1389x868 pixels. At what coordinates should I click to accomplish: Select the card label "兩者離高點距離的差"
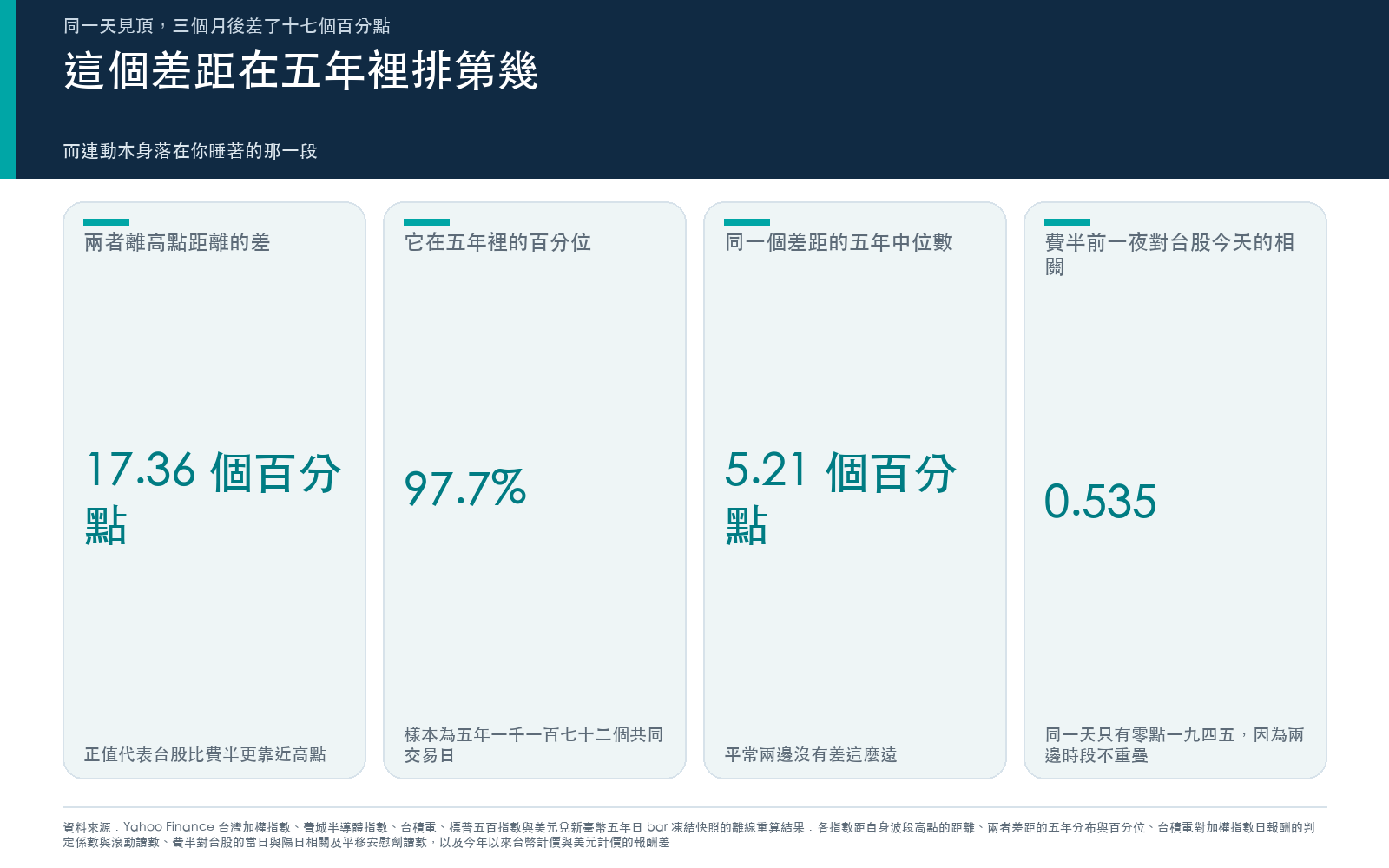(177, 242)
